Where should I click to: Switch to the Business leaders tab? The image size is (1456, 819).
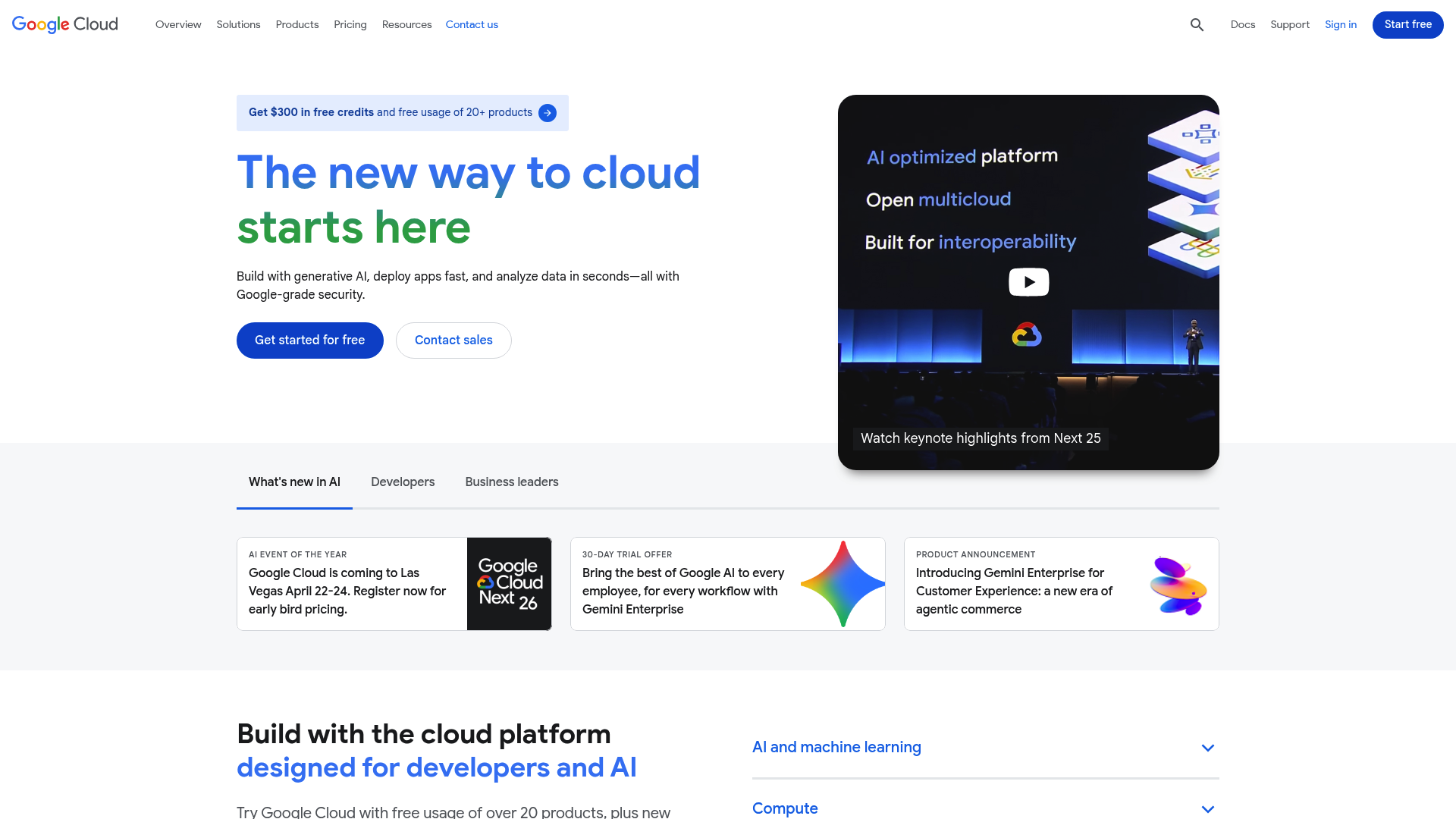tap(511, 482)
